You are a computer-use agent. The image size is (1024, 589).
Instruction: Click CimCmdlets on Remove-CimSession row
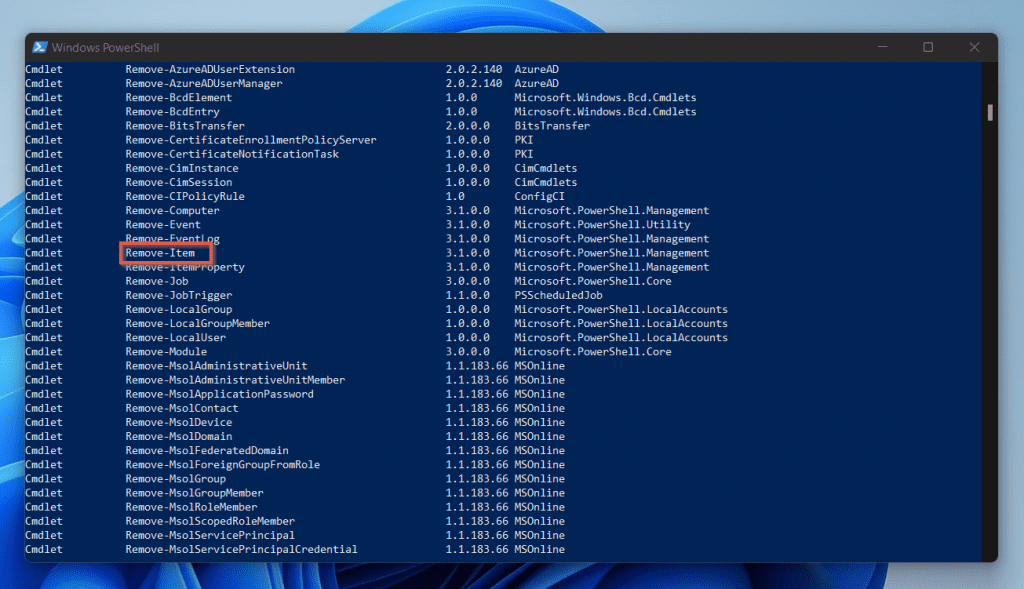[546, 182]
